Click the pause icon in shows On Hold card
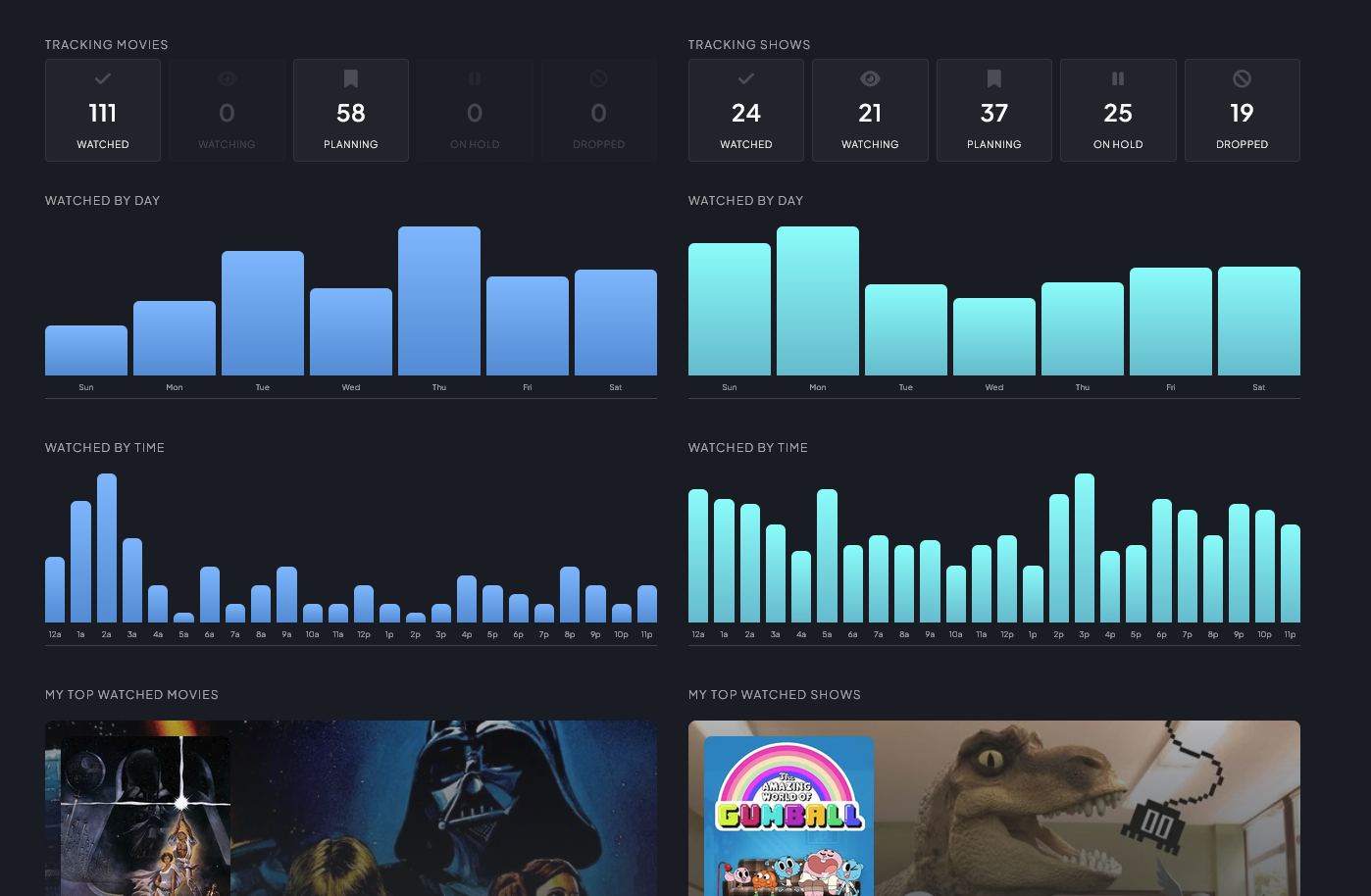The height and width of the screenshot is (896, 1371). pyautogui.click(x=1118, y=78)
